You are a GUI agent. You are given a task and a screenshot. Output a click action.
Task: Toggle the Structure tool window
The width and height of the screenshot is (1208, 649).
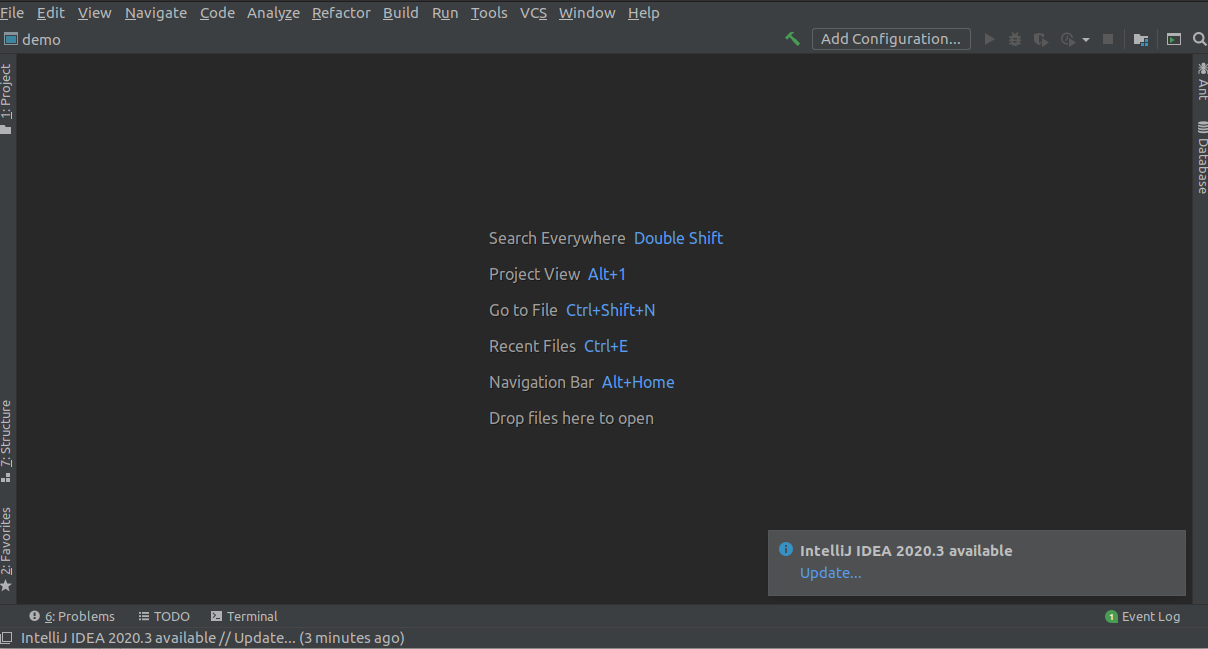pos(7,440)
